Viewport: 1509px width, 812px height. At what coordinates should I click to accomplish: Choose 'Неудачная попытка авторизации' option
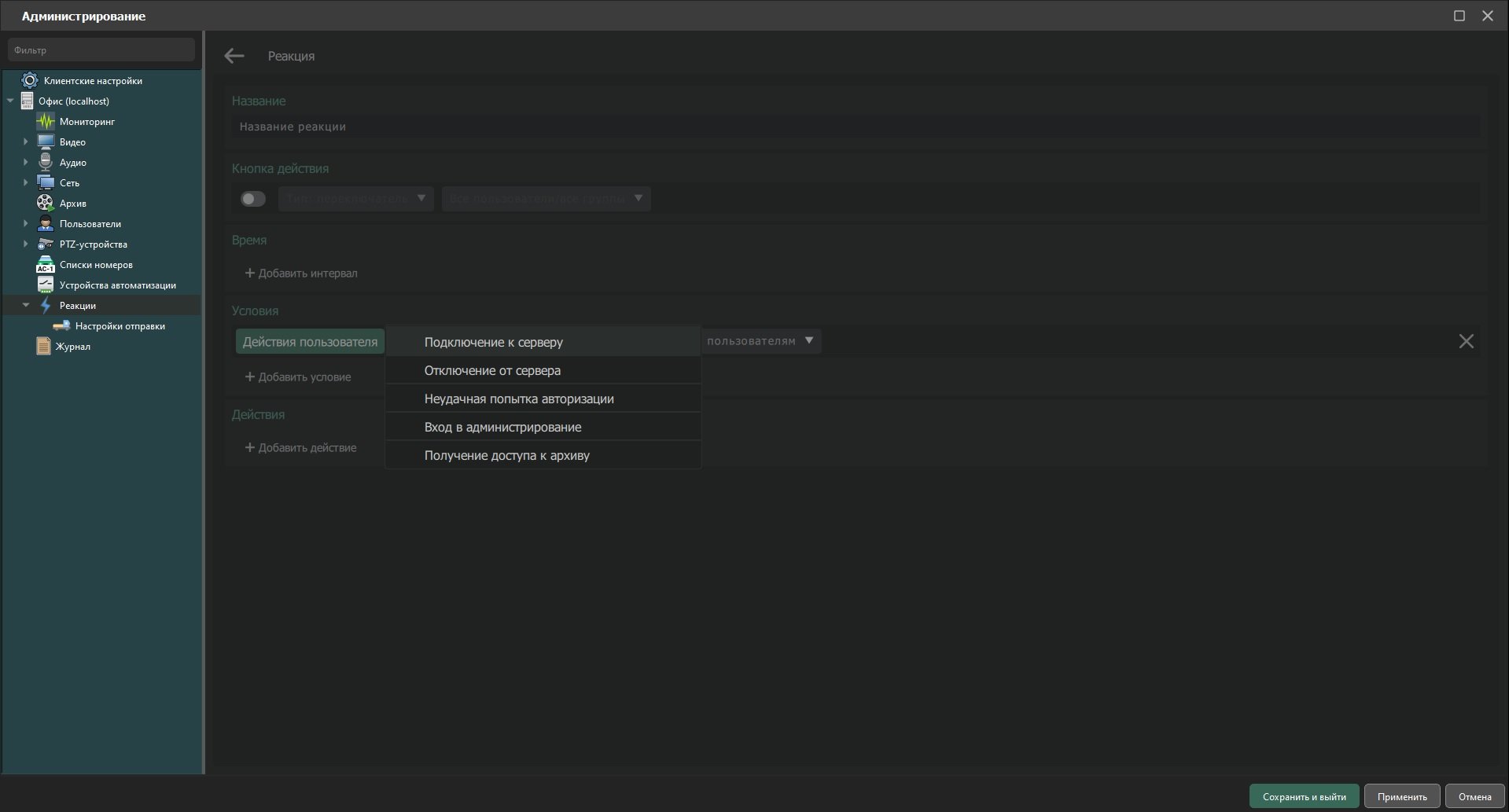click(x=518, y=399)
